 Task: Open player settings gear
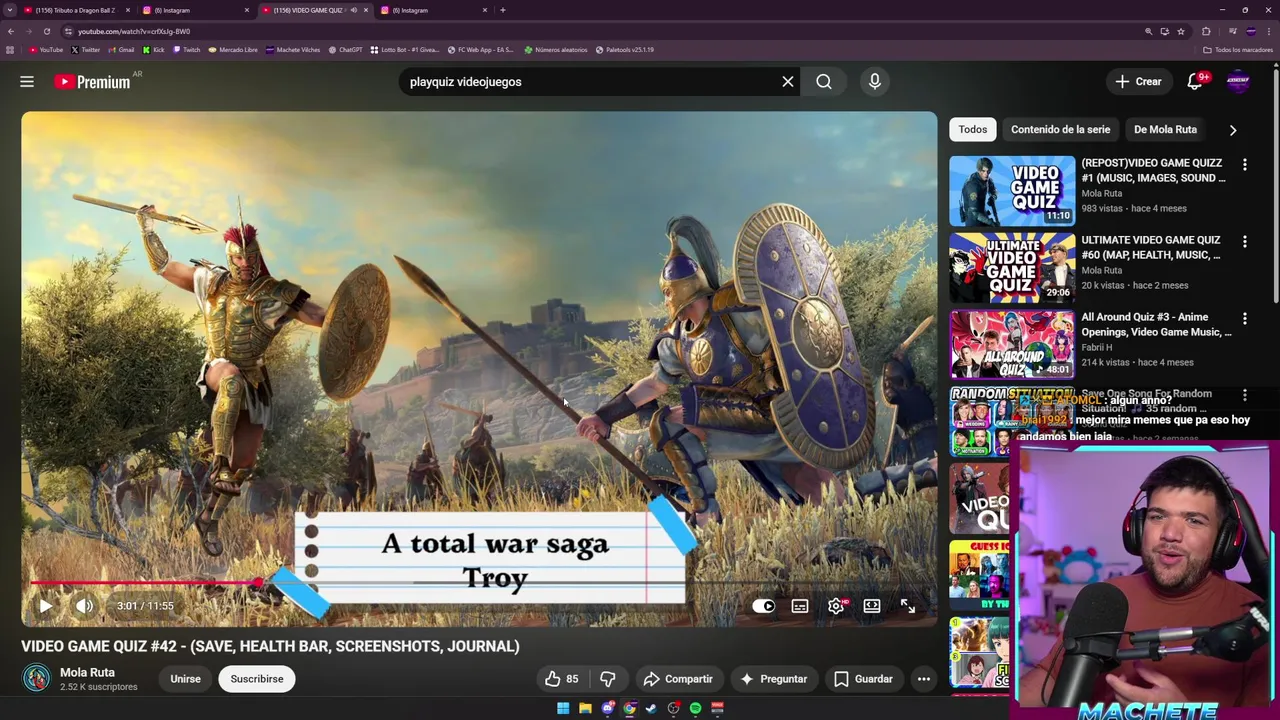point(836,606)
